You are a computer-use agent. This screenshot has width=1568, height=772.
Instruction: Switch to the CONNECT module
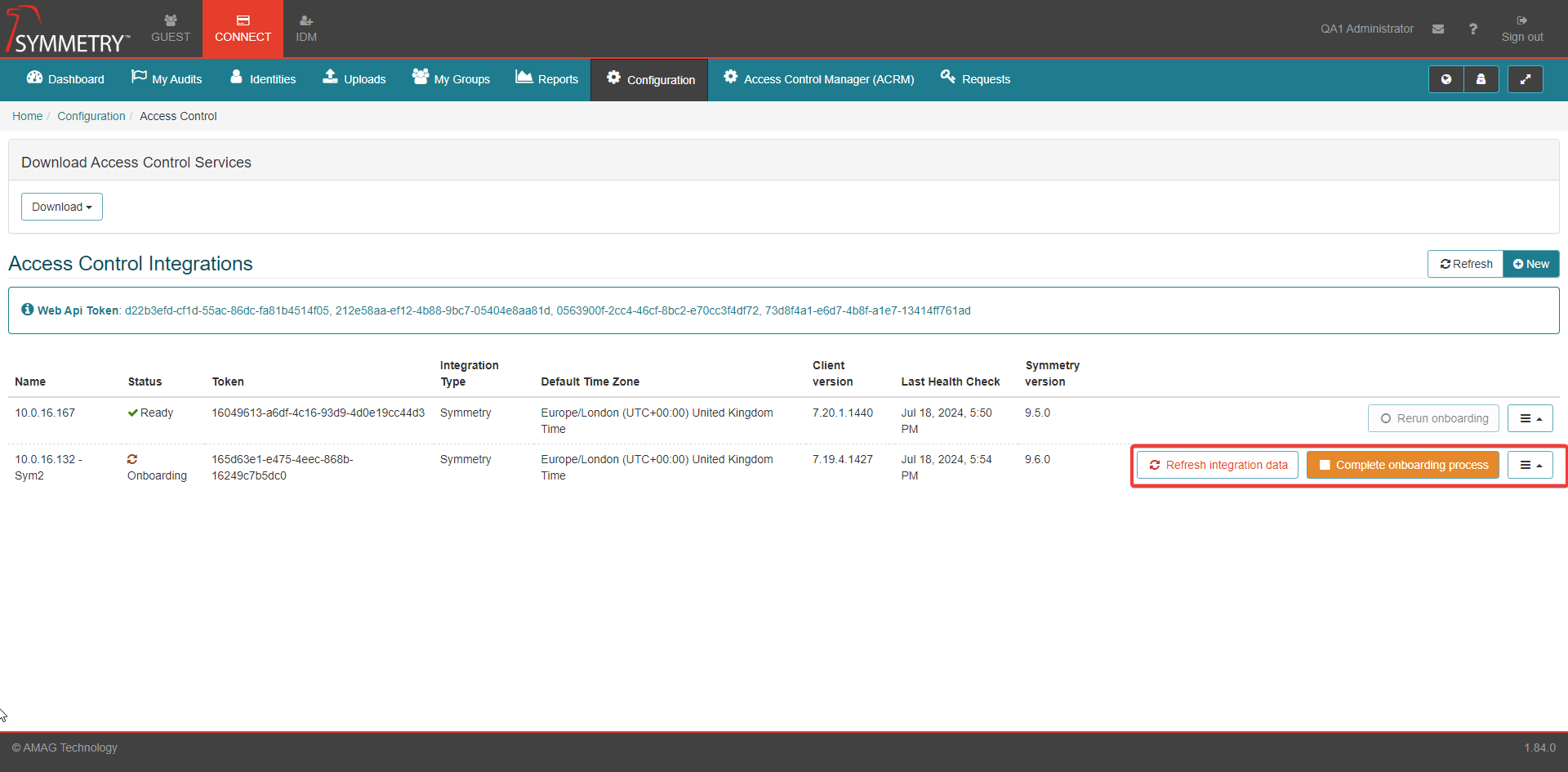click(x=243, y=29)
